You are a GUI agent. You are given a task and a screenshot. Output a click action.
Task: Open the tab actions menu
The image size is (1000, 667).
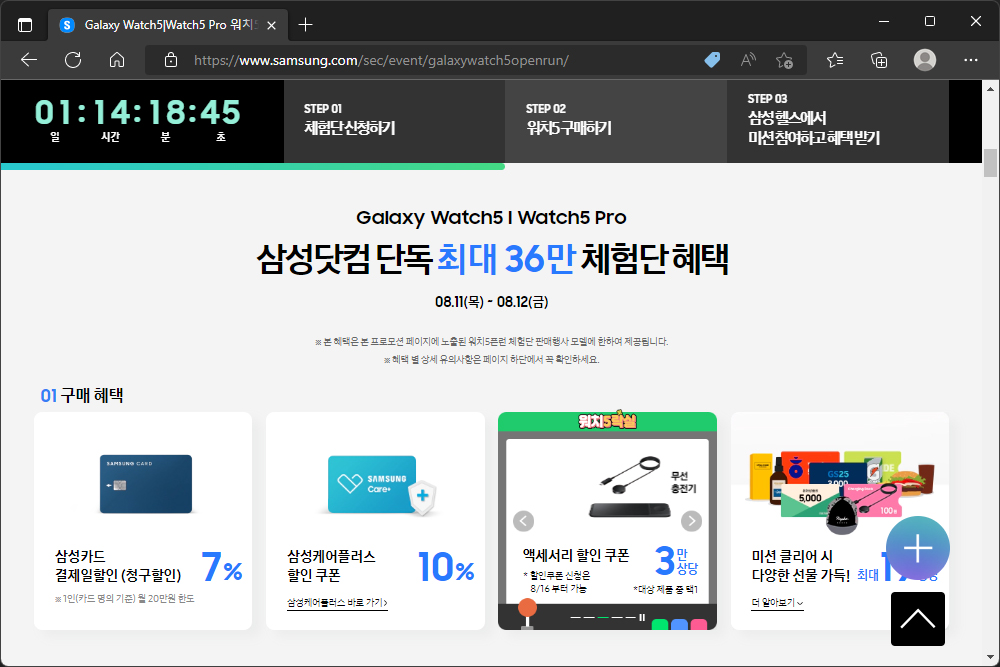24,25
